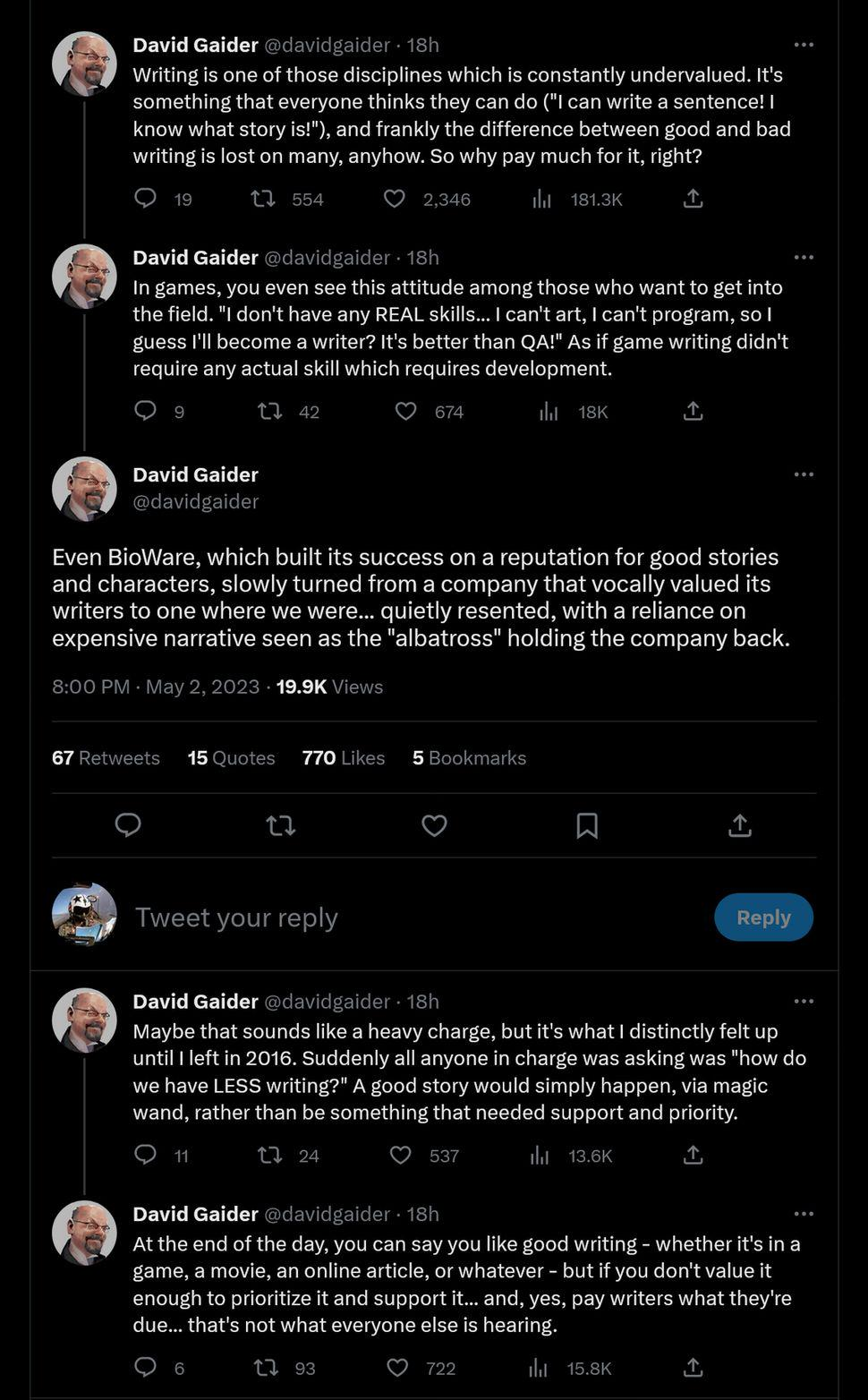Retweet the main tweet via action bar
The height and width of the screenshot is (1400, 868).
pos(281,825)
